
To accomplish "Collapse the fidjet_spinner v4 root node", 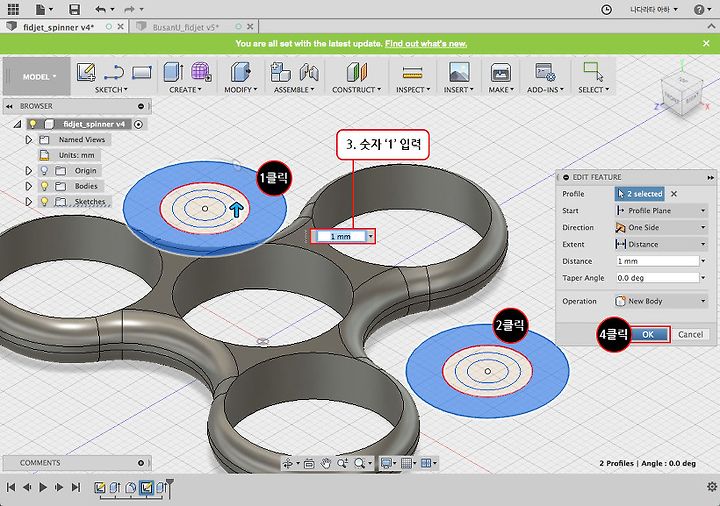I will tap(17, 124).
